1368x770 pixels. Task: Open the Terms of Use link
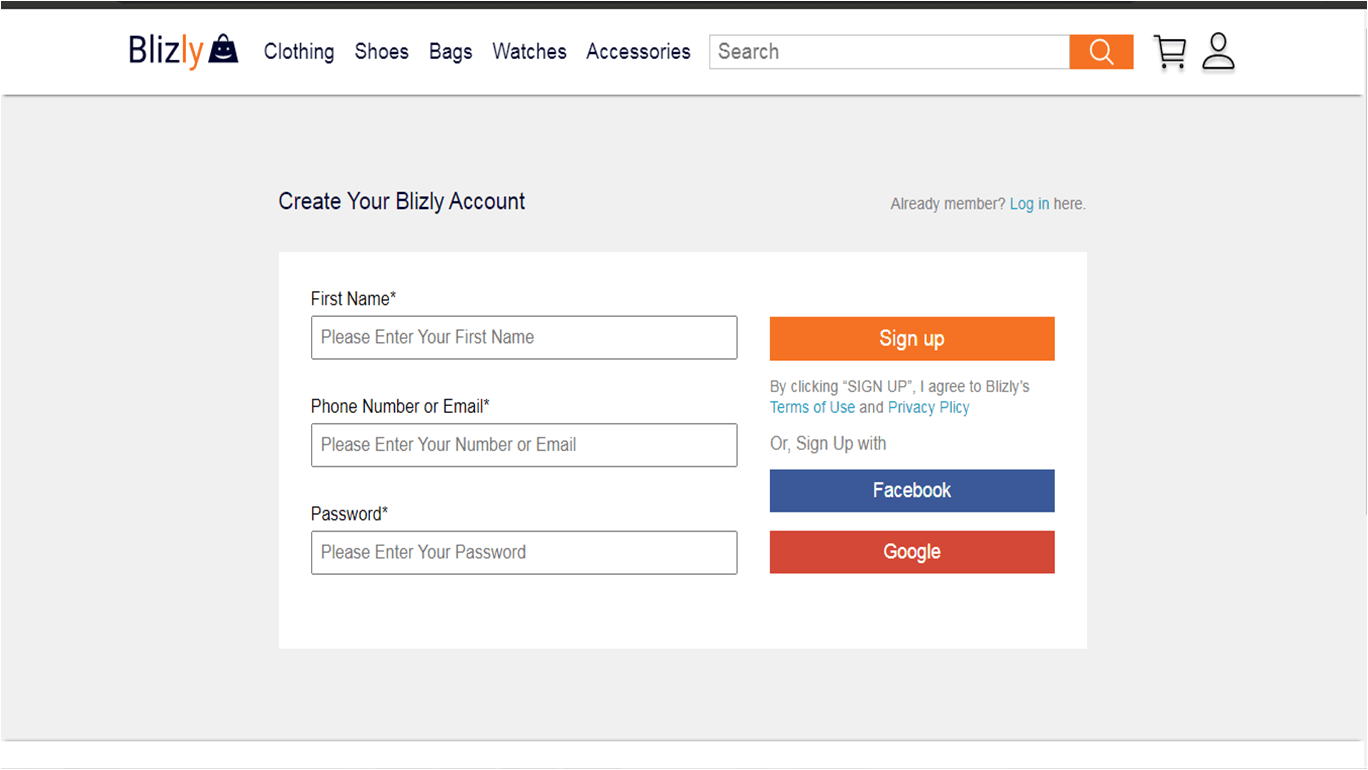[x=812, y=407]
